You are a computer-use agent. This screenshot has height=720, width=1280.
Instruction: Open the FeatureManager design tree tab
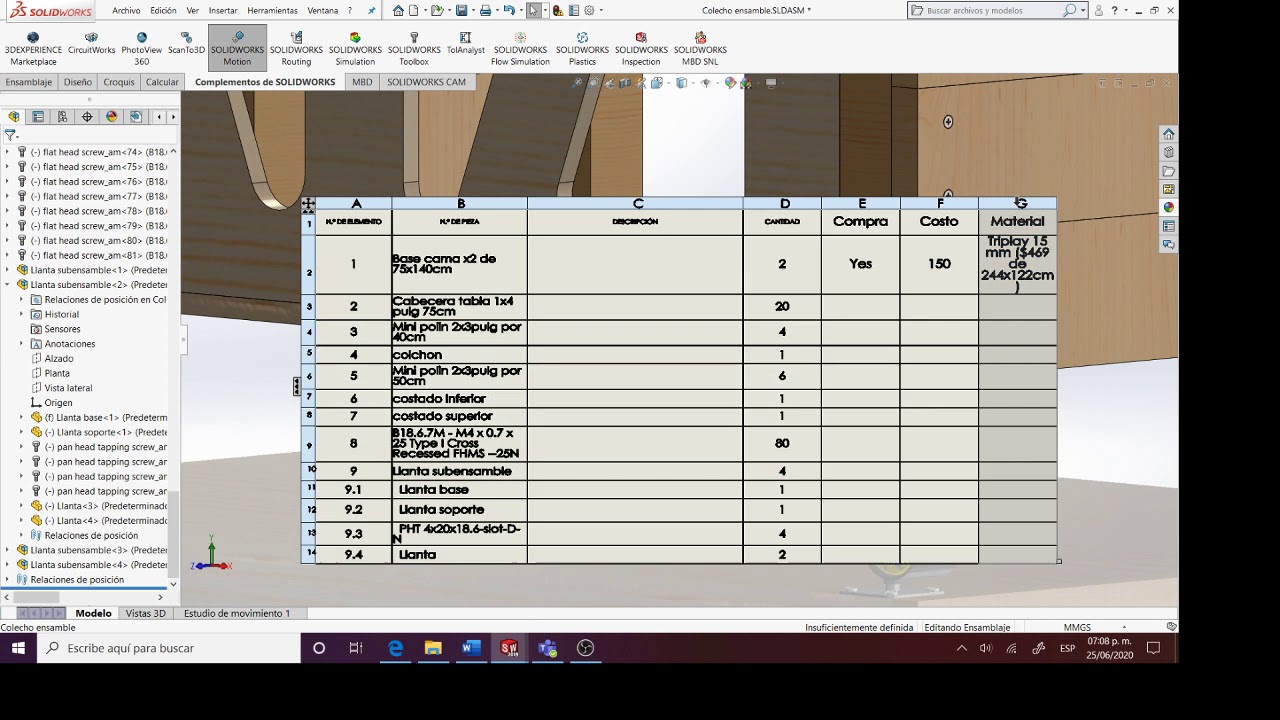[x=14, y=117]
